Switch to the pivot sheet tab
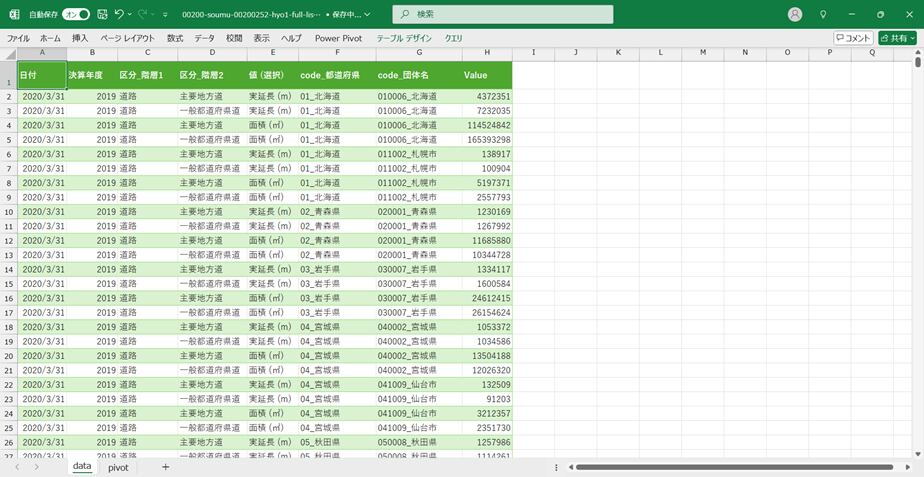Image resolution: width=924 pixels, height=477 pixels. (x=118, y=467)
